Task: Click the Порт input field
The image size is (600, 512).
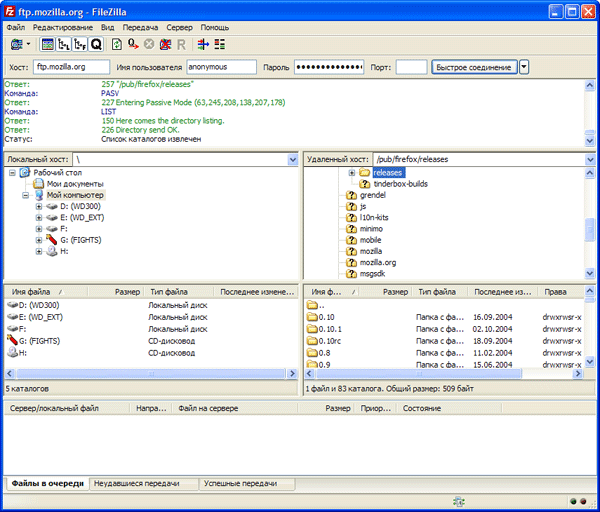Action: [411, 67]
